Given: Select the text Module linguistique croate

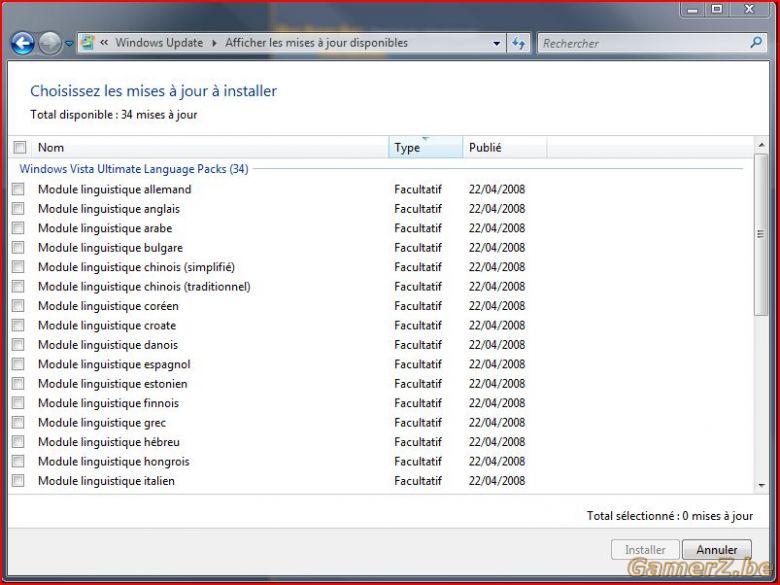Looking at the screenshot, I should (107, 325).
